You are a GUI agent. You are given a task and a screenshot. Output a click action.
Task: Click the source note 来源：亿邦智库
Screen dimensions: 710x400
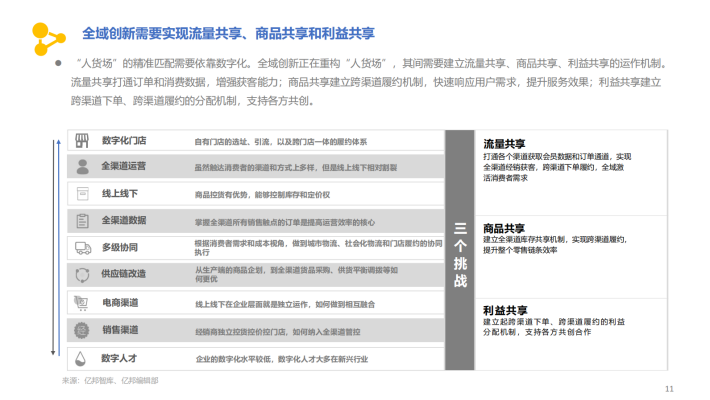tap(110, 380)
